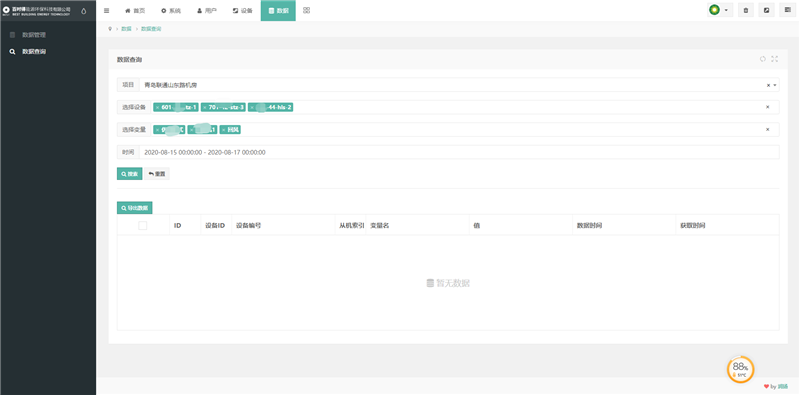The image size is (800, 395).
Task: Clear all selected variables with the x
Action: point(767,130)
